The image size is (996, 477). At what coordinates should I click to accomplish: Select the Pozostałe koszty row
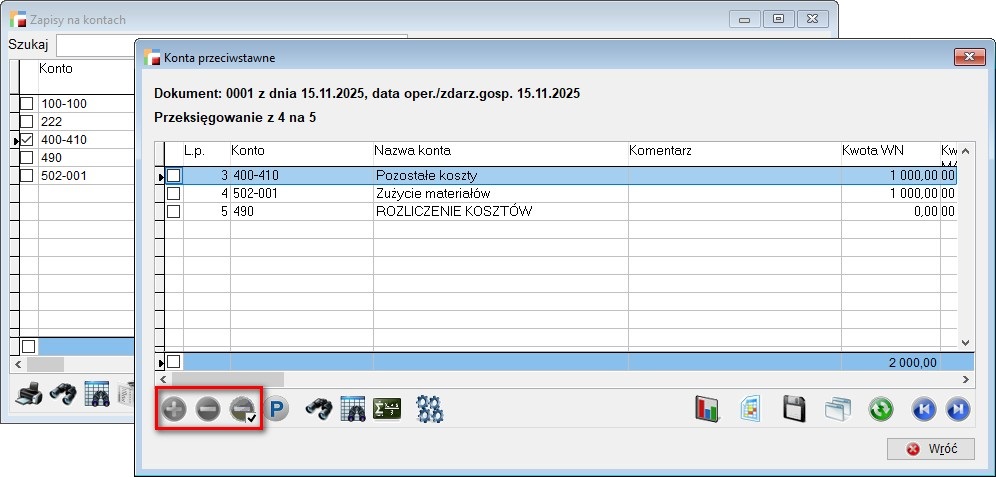500,176
